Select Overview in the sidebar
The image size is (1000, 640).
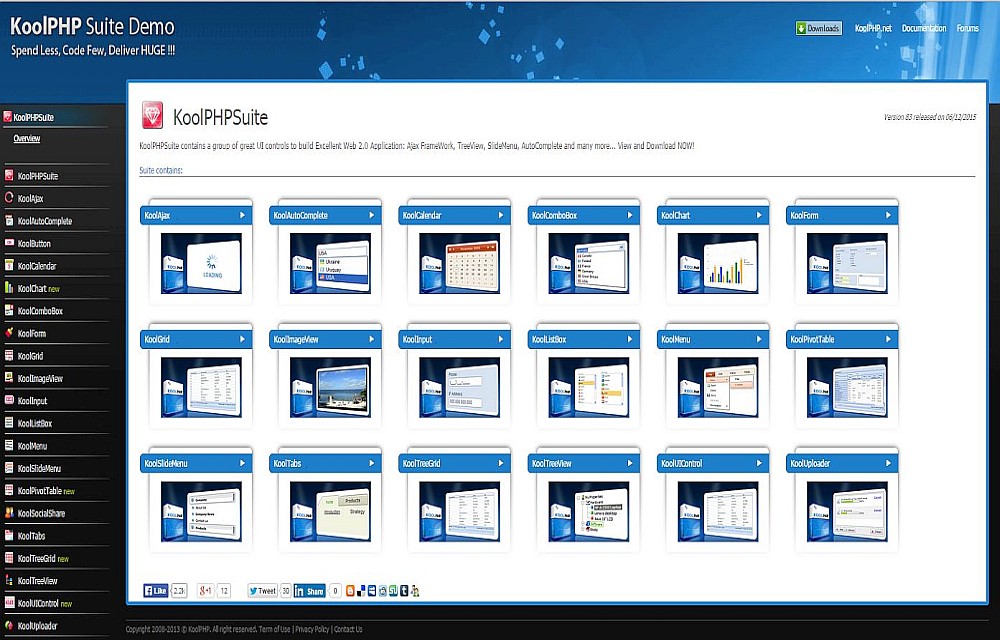[27, 138]
